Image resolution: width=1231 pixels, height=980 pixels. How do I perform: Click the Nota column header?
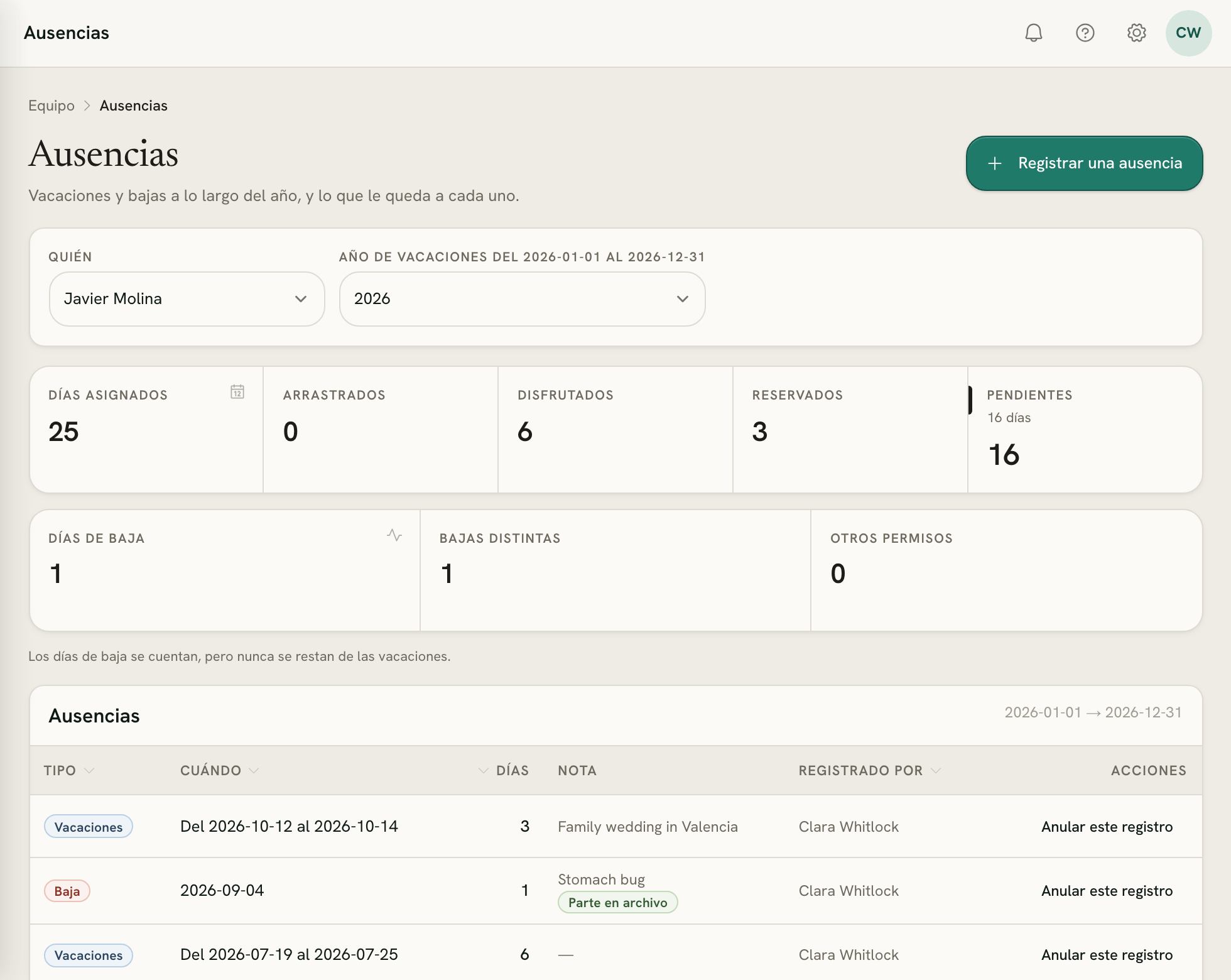[x=577, y=771]
